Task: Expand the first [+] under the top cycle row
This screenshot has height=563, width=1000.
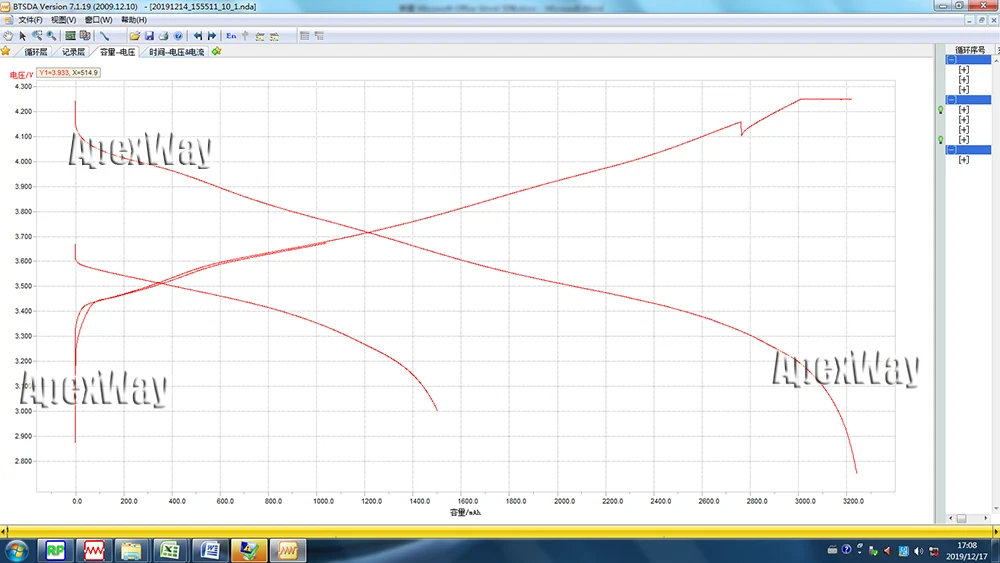Action: coord(964,69)
